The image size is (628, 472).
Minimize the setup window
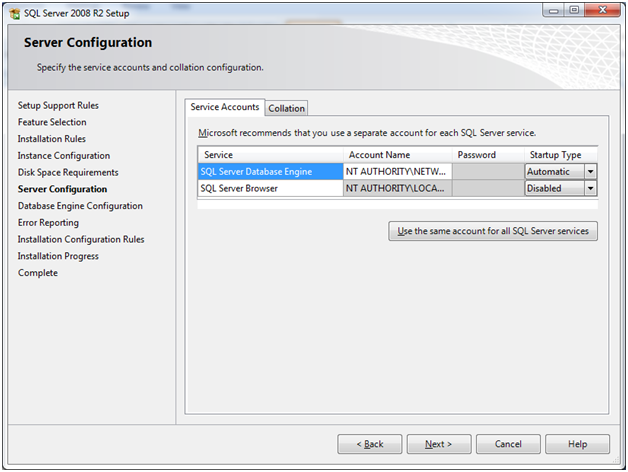pos(551,10)
